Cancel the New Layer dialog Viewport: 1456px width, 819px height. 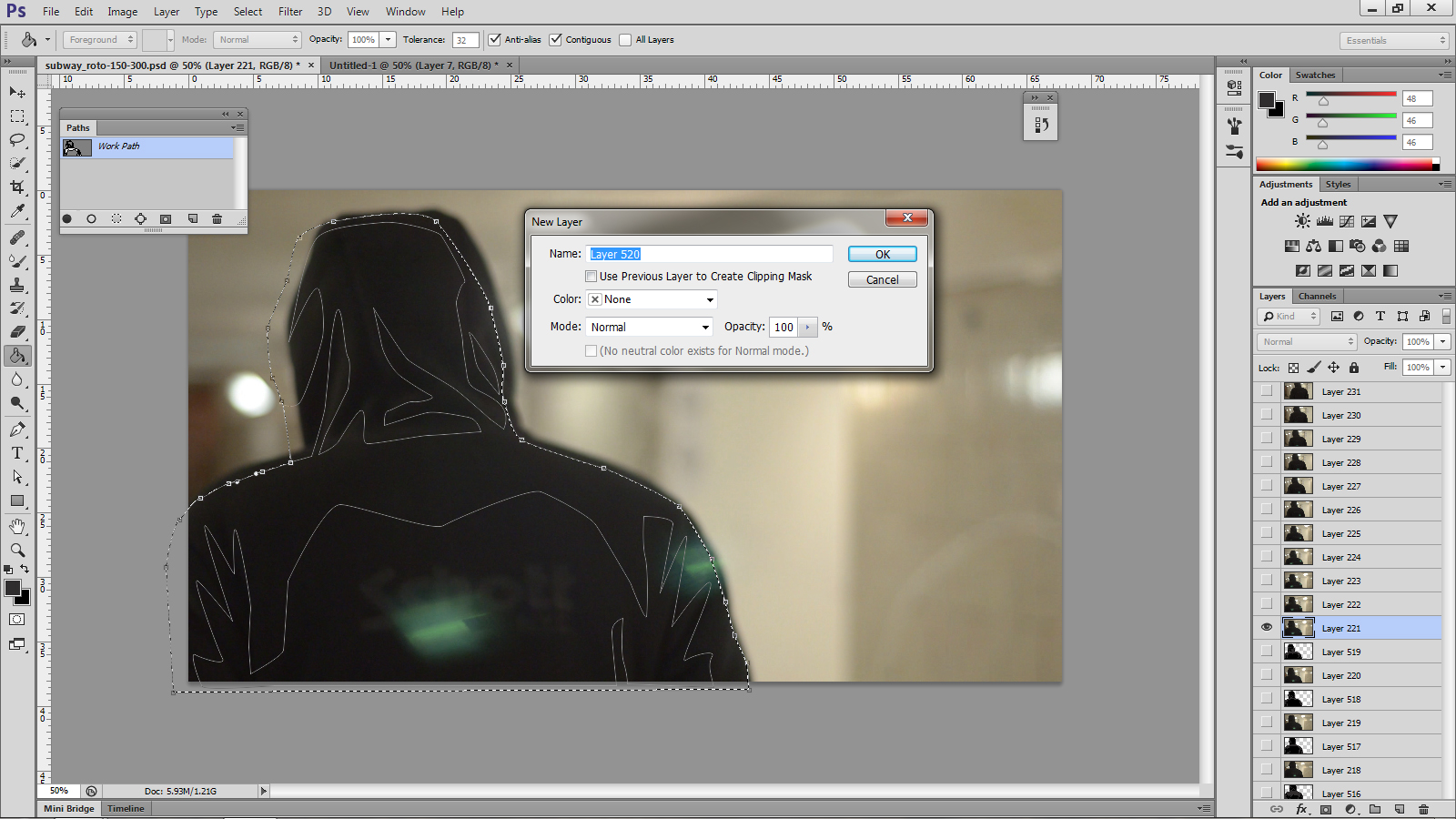pos(882,280)
